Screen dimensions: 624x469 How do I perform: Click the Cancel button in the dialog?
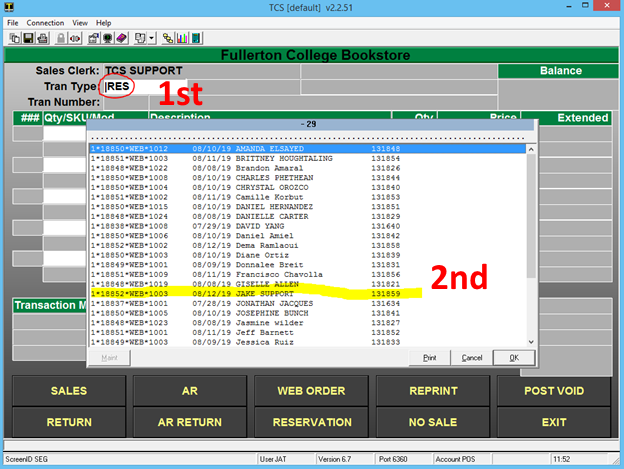tap(472, 358)
